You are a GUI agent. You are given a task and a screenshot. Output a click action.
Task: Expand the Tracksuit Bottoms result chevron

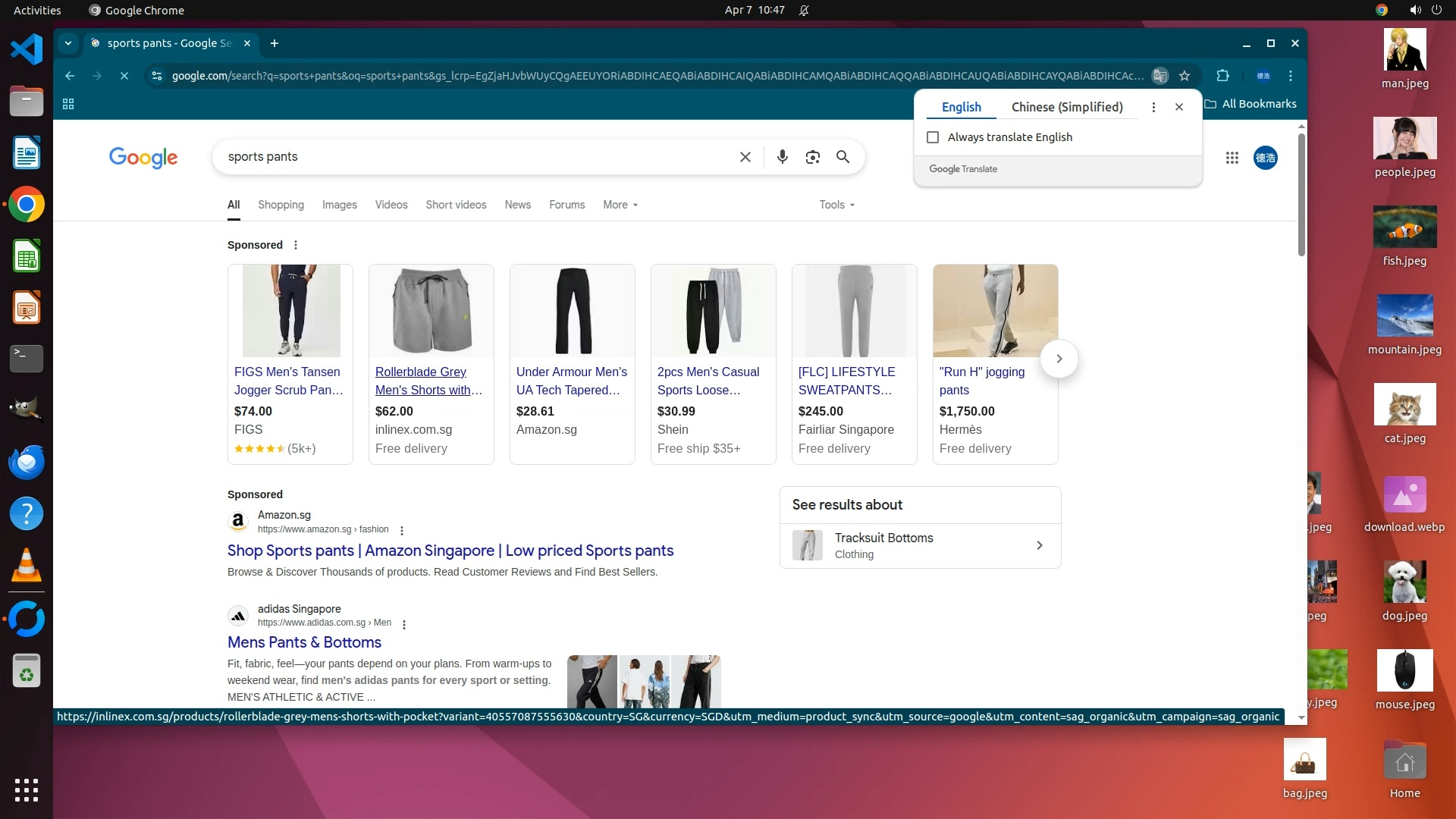pyautogui.click(x=1039, y=545)
